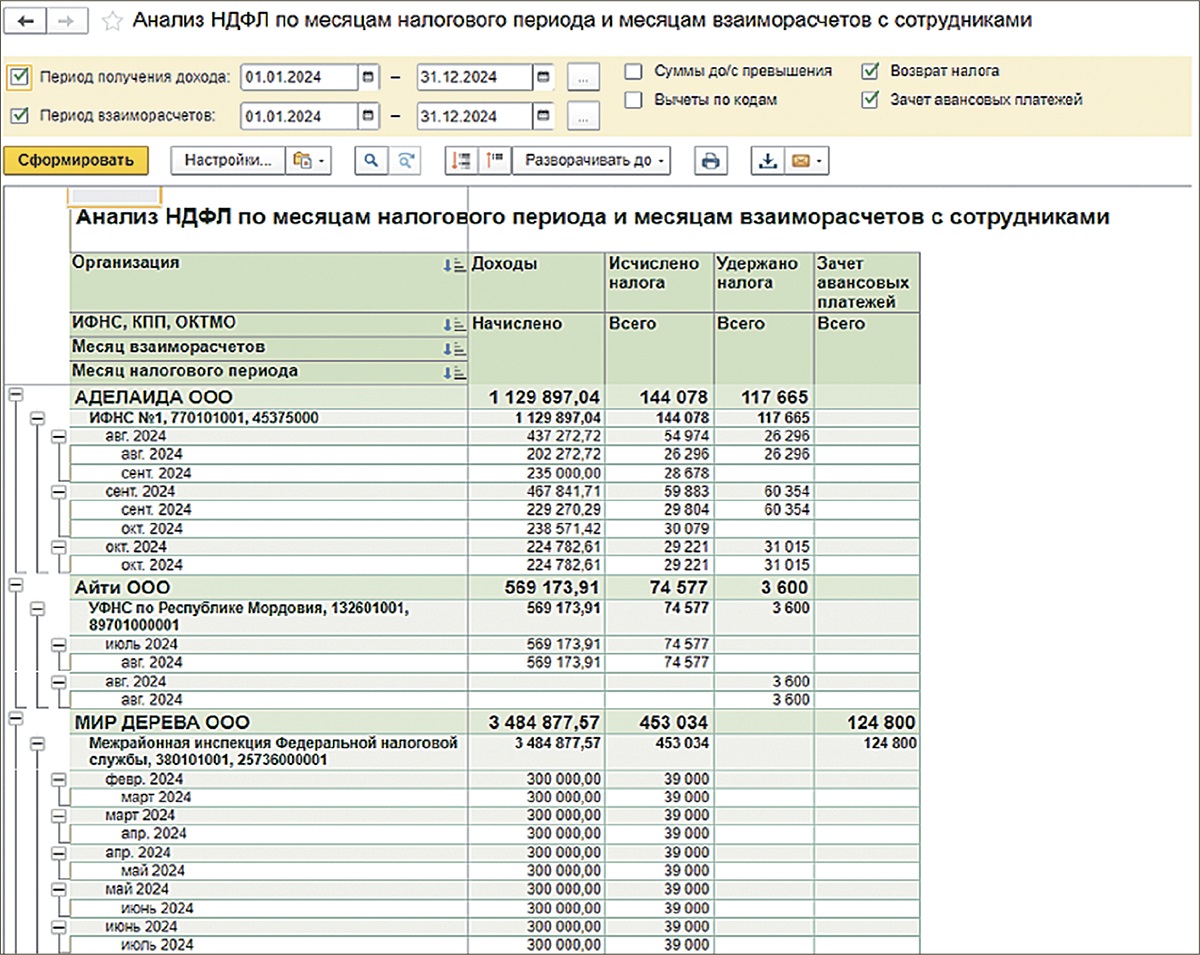Viewport: 1200px width, 955px height.
Task: Uncheck the Возврат налога checkbox
Action: click(x=870, y=72)
